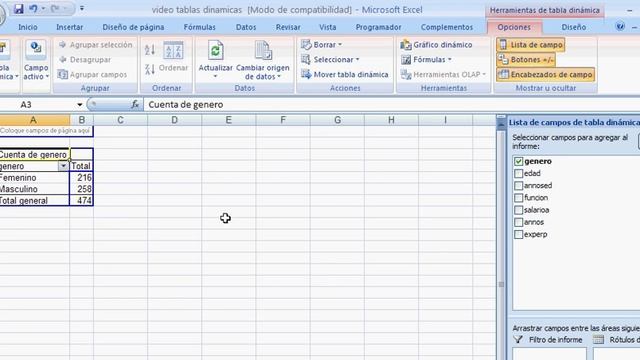Select column F header
640x360 pixels.
tap(283, 120)
